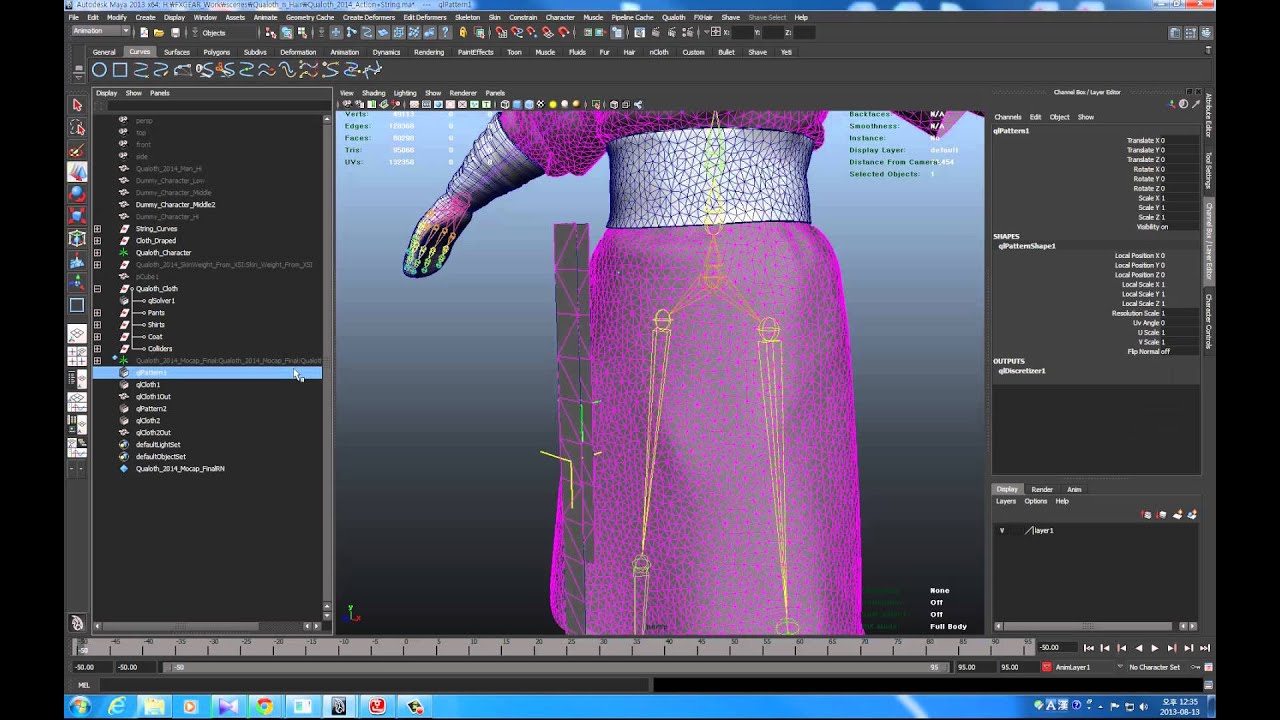Click Flip Normal off in the channel box
Viewport: 1280px width, 720px height.
[1148, 351]
